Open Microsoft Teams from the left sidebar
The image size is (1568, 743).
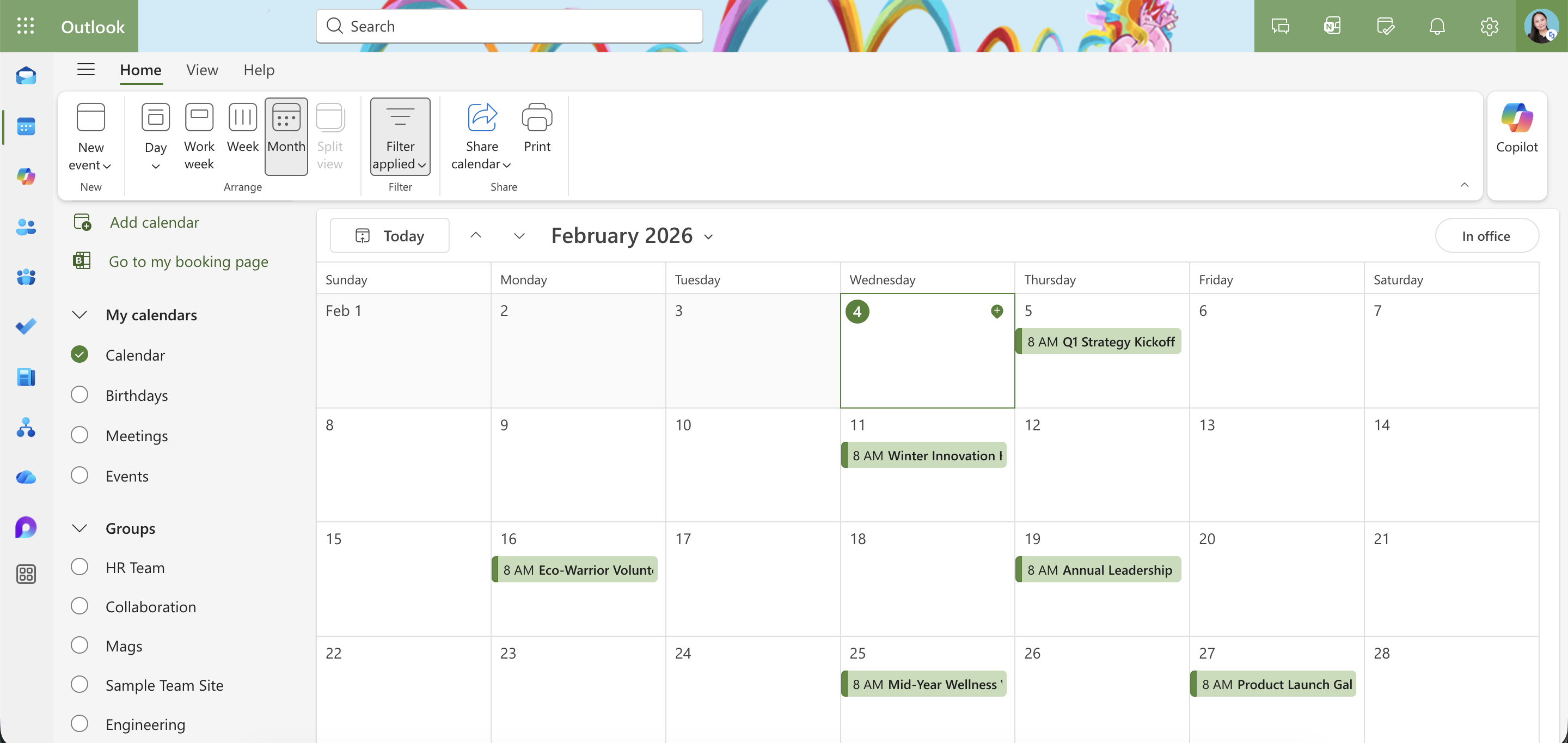point(26,277)
